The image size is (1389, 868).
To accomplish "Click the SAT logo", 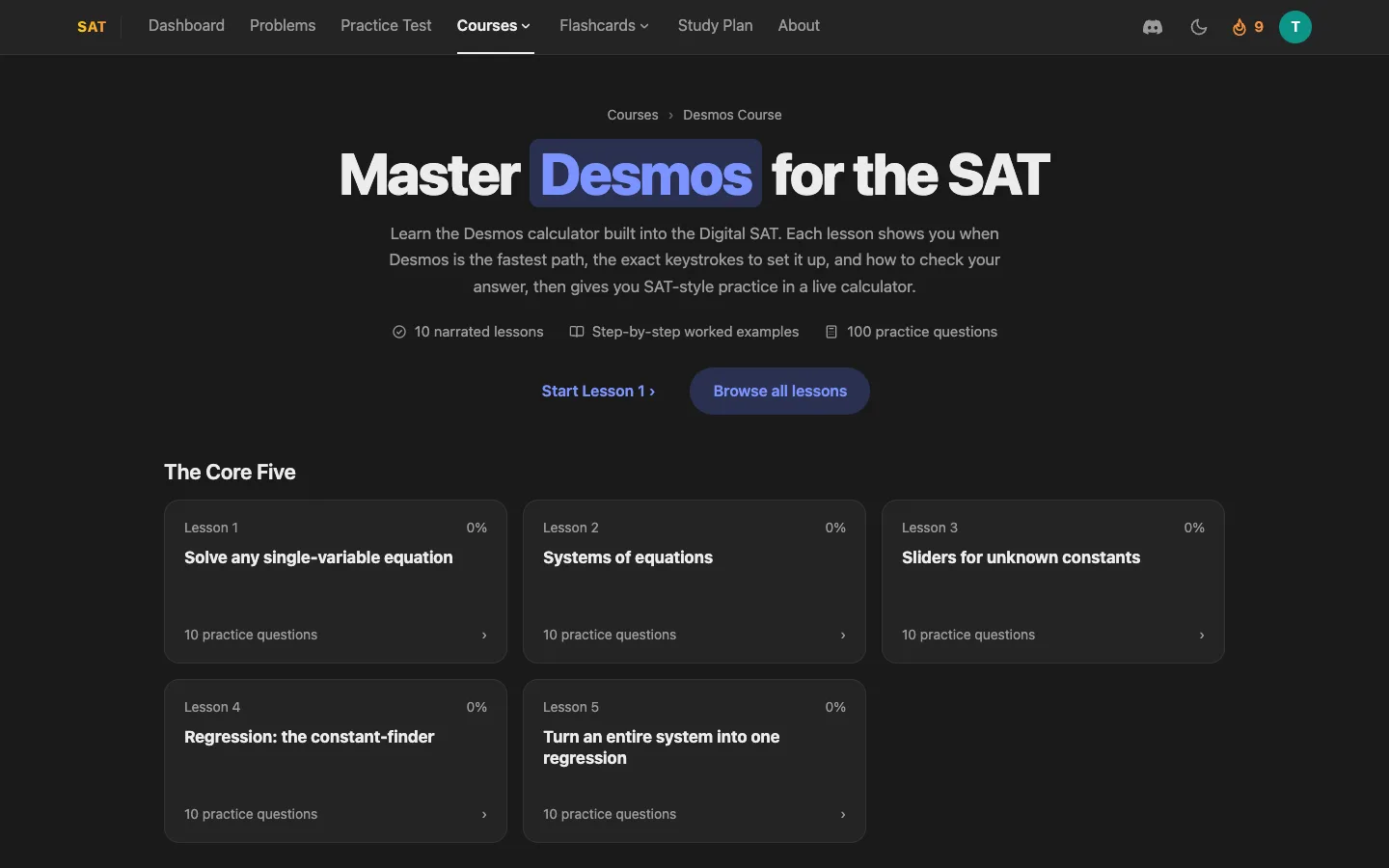I will point(92,27).
